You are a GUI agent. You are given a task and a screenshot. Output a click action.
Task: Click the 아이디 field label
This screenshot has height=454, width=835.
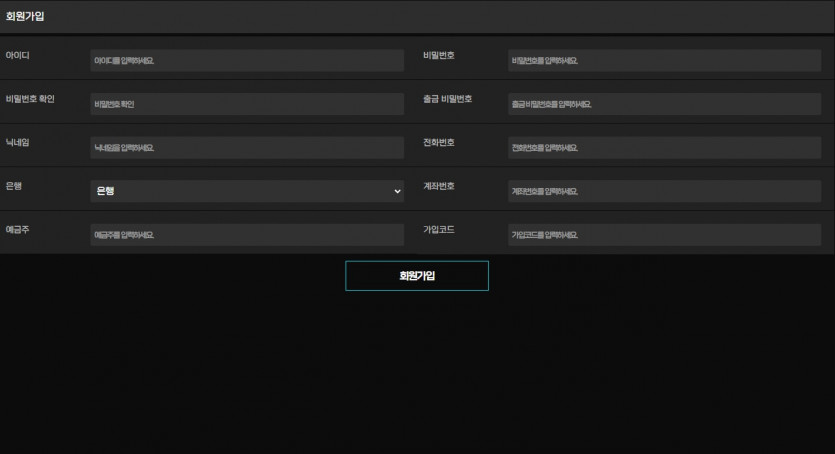click(18, 55)
